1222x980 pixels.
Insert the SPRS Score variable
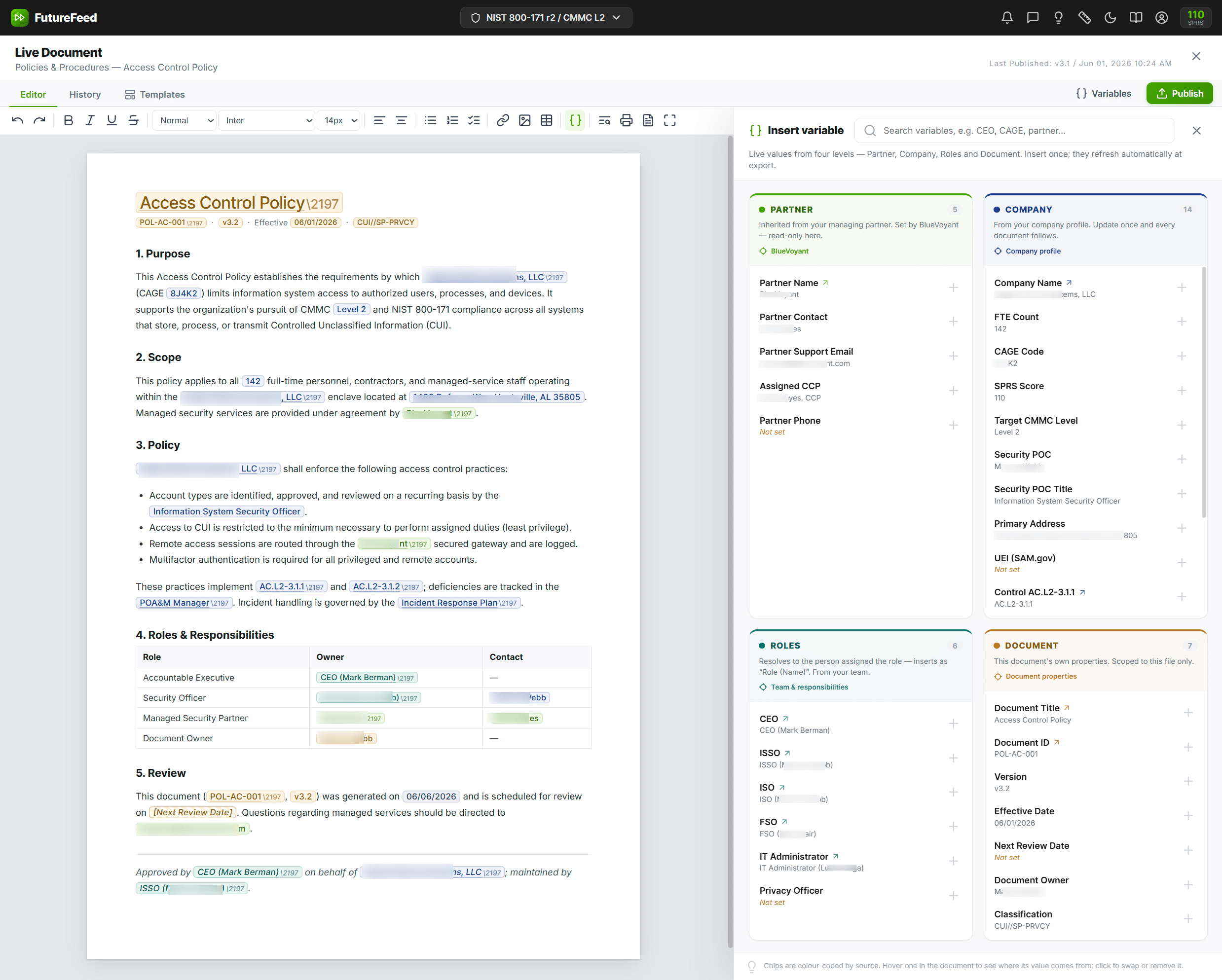pyautogui.click(x=1182, y=391)
